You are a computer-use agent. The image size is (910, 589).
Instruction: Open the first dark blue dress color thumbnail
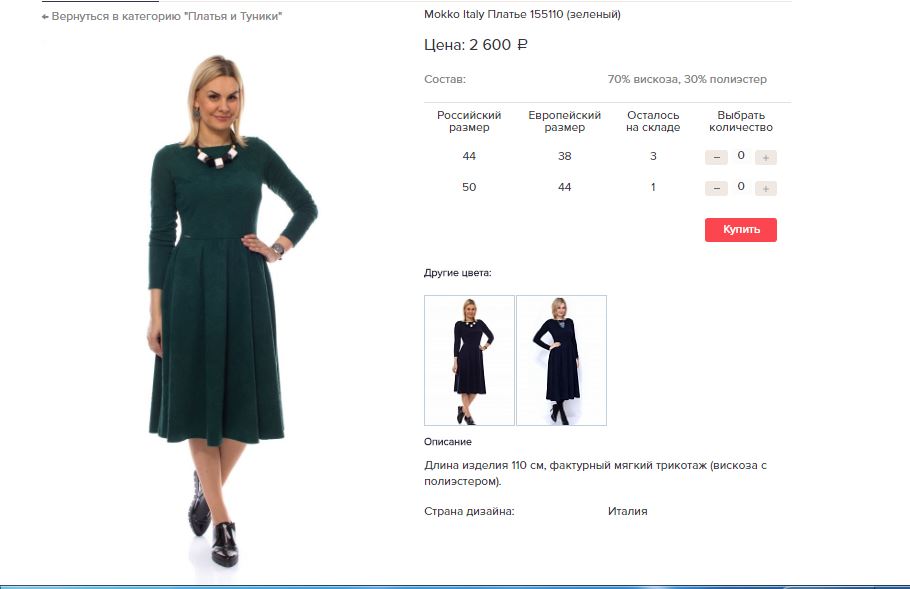pos(469,360)
